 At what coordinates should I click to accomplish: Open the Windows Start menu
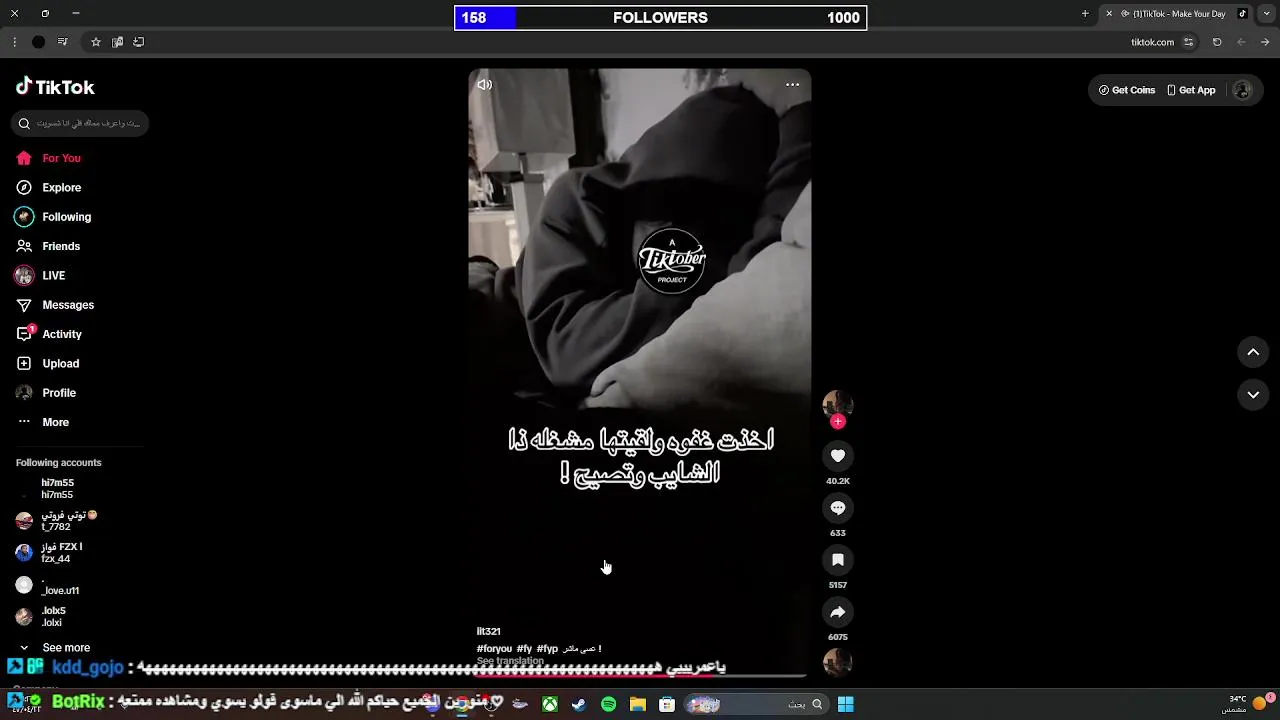click(845, 704)
